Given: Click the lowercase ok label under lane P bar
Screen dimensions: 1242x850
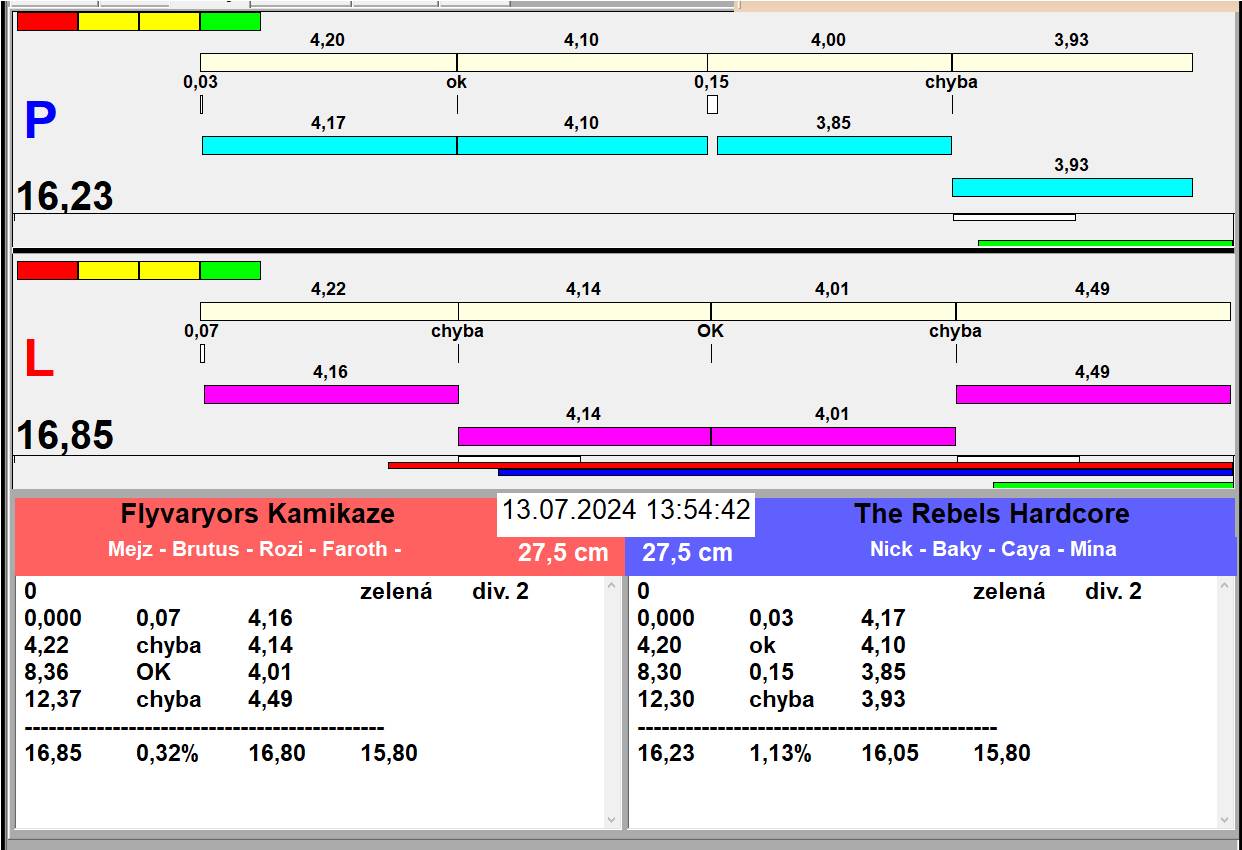Looking at the screenshot, I should [456, 82].
